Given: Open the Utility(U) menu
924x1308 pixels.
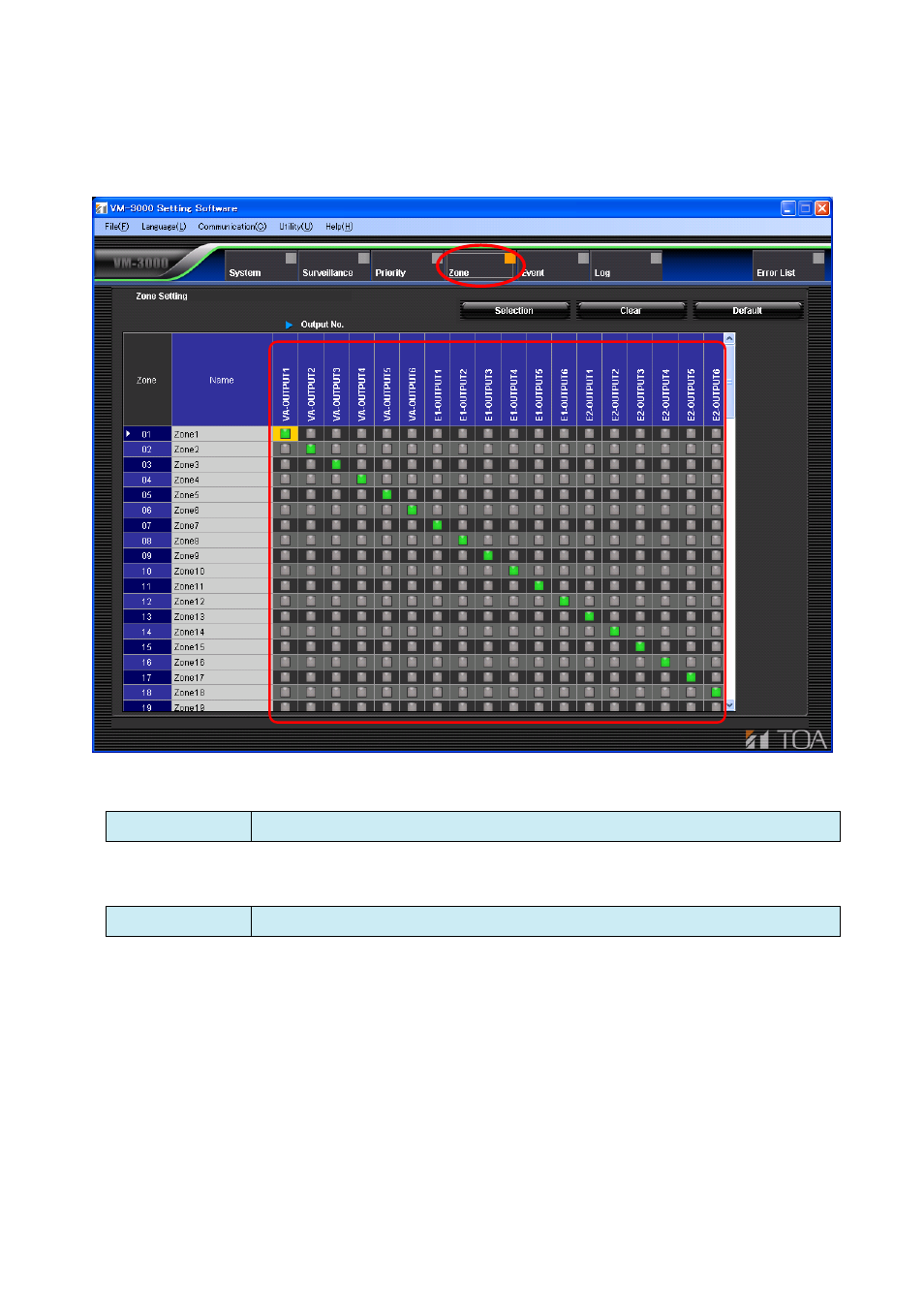Looking at the screenshot, I should point(295,227).
